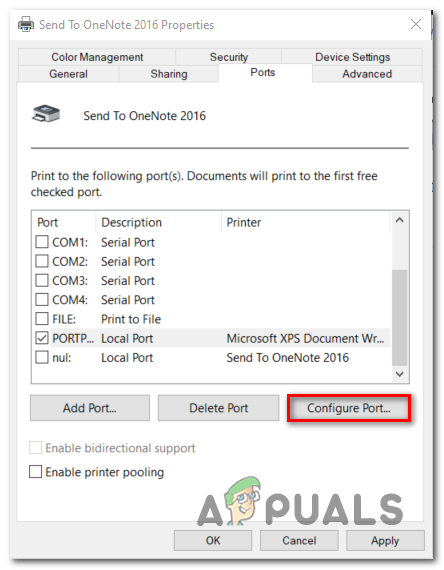This screenshot has width=444, height=570.
Task: Select 'Send To OneNote 2016' in nul: row
Action: coord(287,358)
